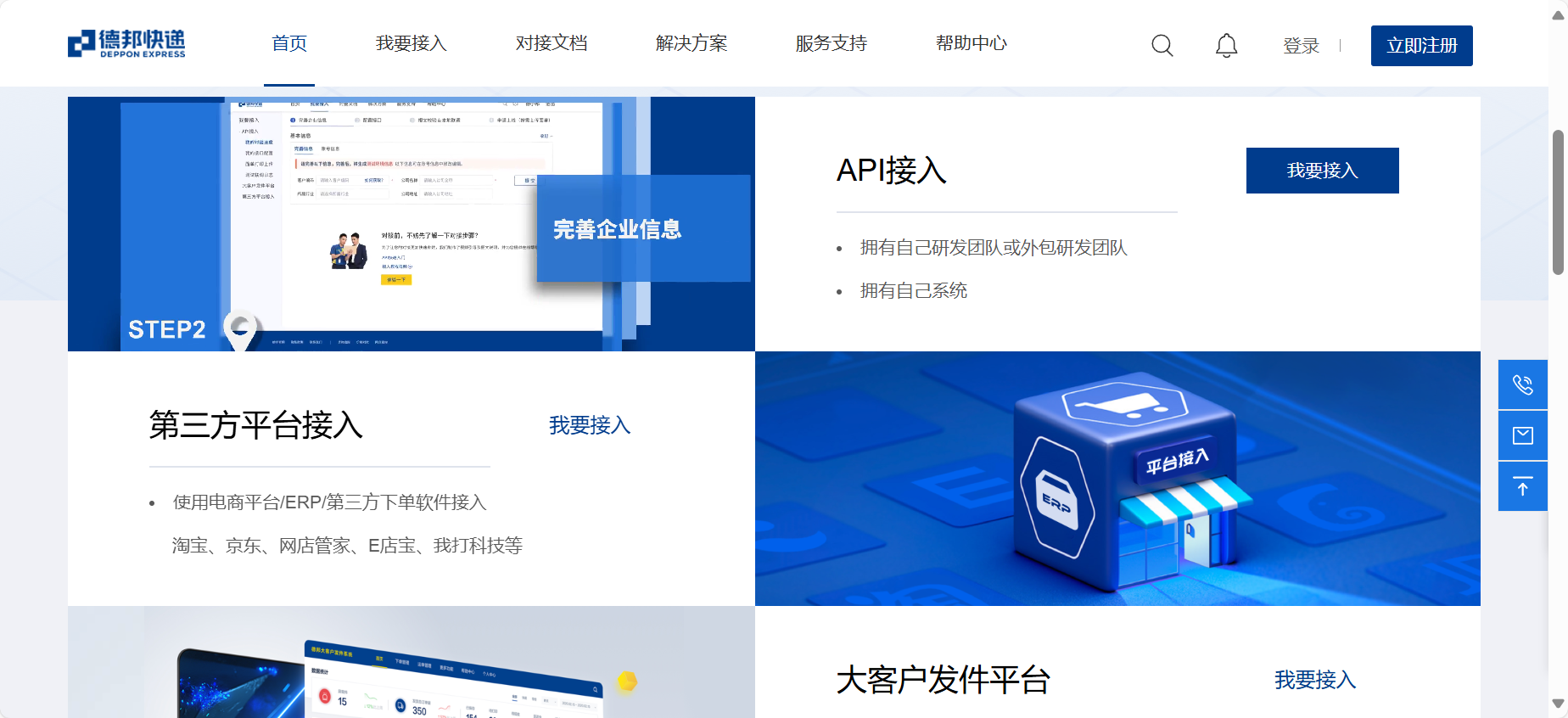
Task: Click text 拥有自己研发团队或外包研发团队
Action: 994,248
